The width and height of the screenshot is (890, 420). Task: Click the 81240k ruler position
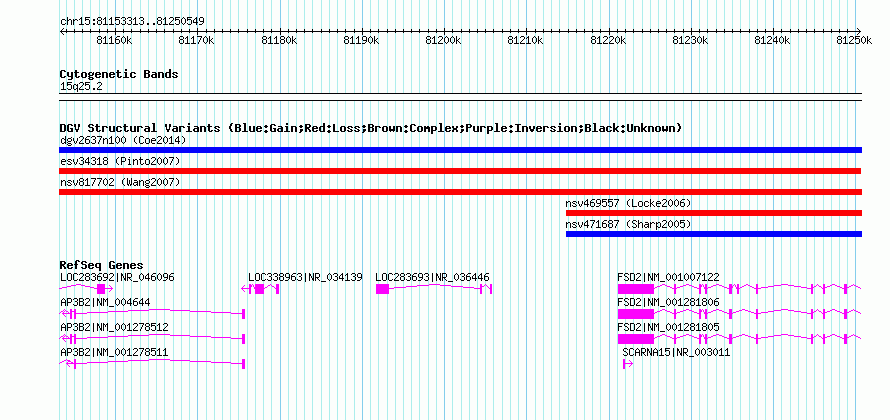point(773,40)
